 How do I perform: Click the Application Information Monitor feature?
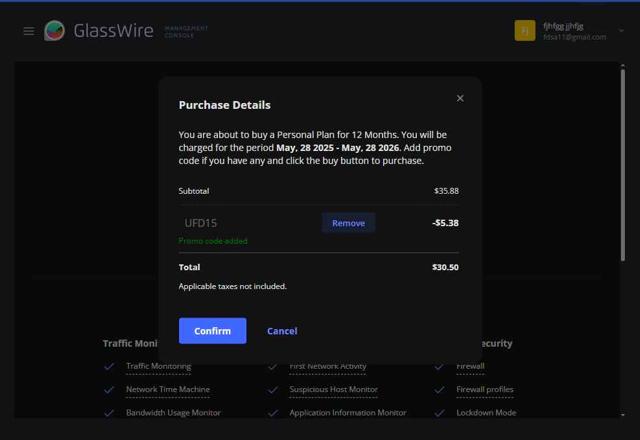pyautogui.click(x=348, y=413)
